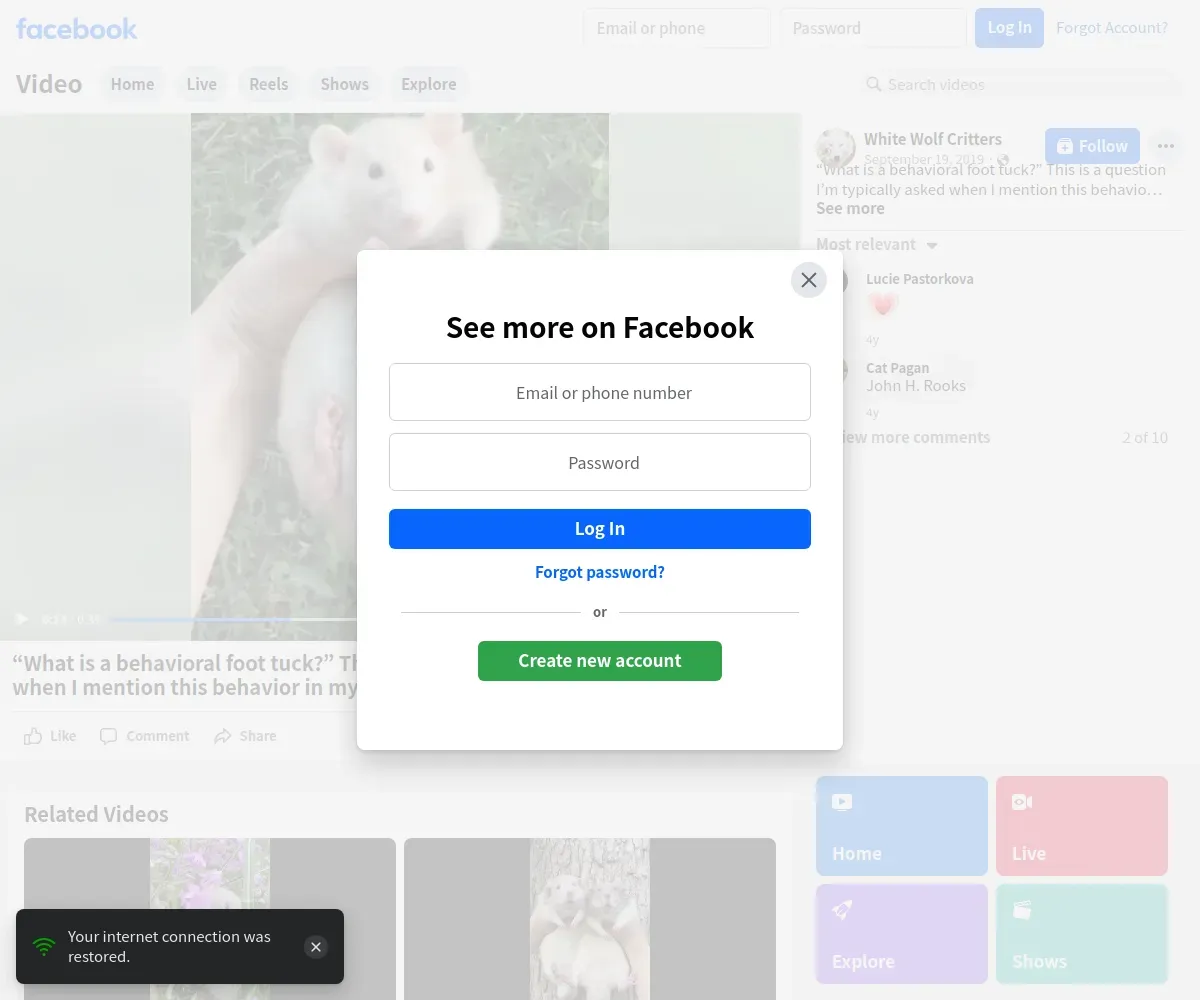Open the blue Home tile
This screenshot has height=1000, width=1200.
902,826
